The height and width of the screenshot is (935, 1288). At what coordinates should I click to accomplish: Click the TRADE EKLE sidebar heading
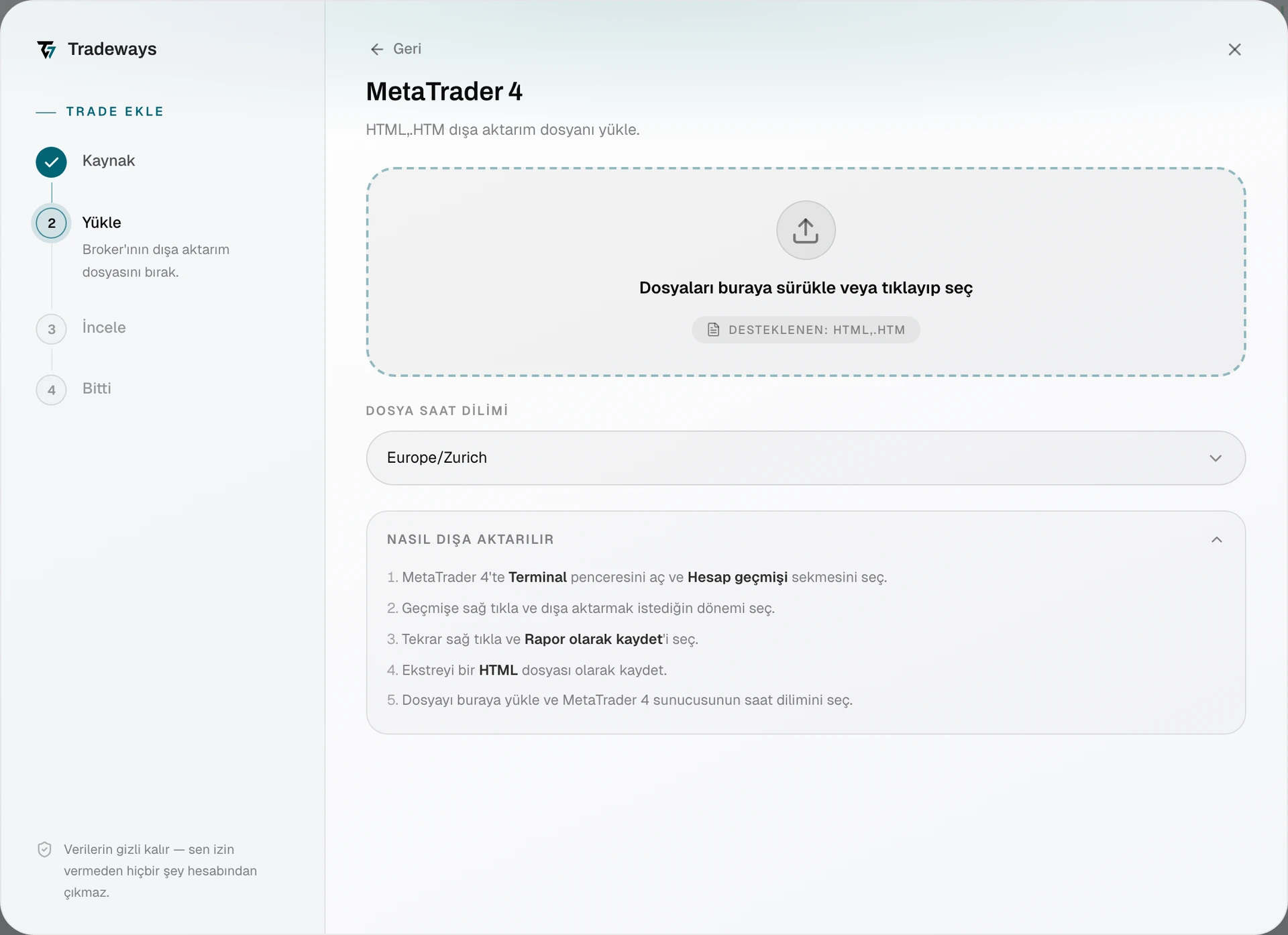point(115,111)
